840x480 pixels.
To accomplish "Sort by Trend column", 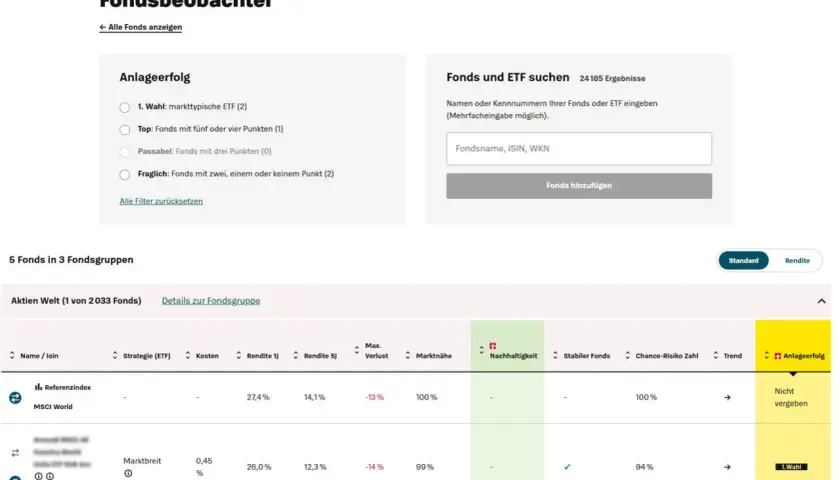I will point(728,356).
